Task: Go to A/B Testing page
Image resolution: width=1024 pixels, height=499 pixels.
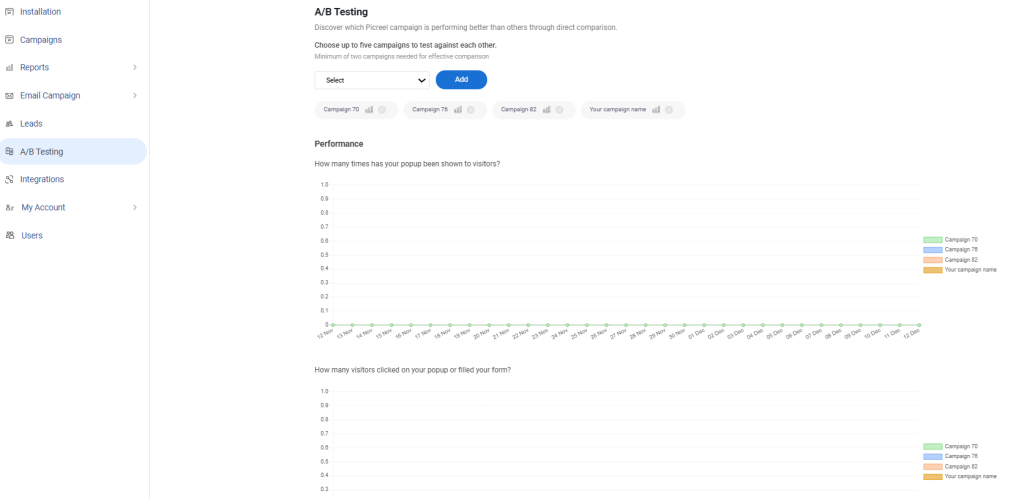Action: [x=41, y=152]
